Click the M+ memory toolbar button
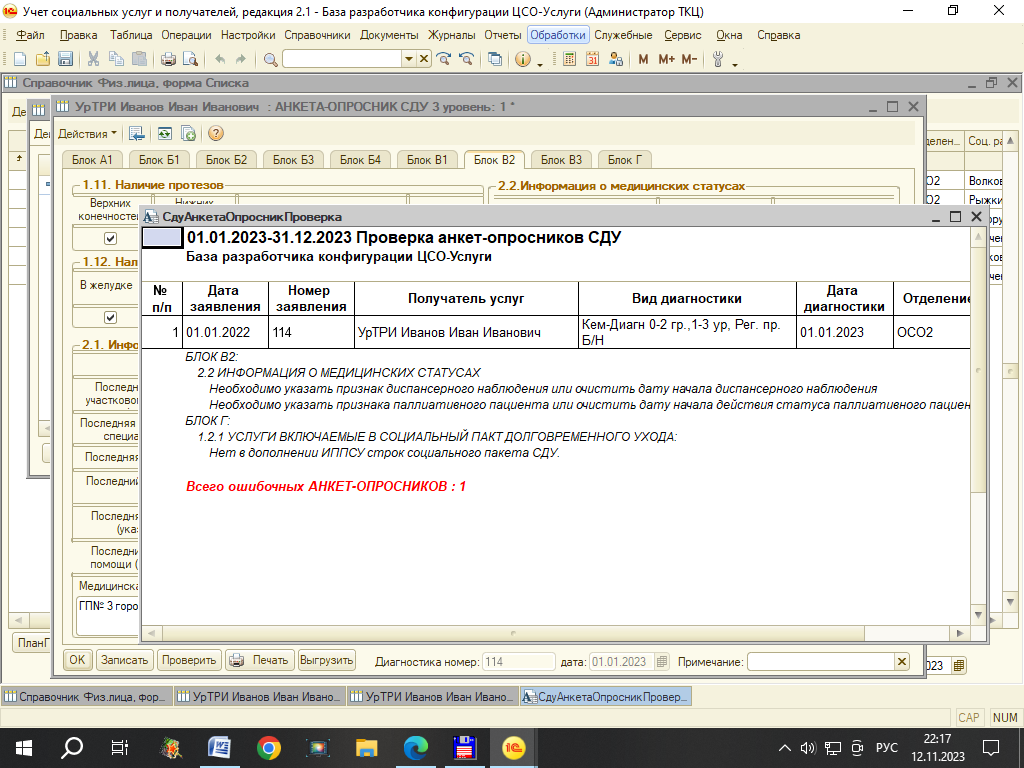 (666, 60)
